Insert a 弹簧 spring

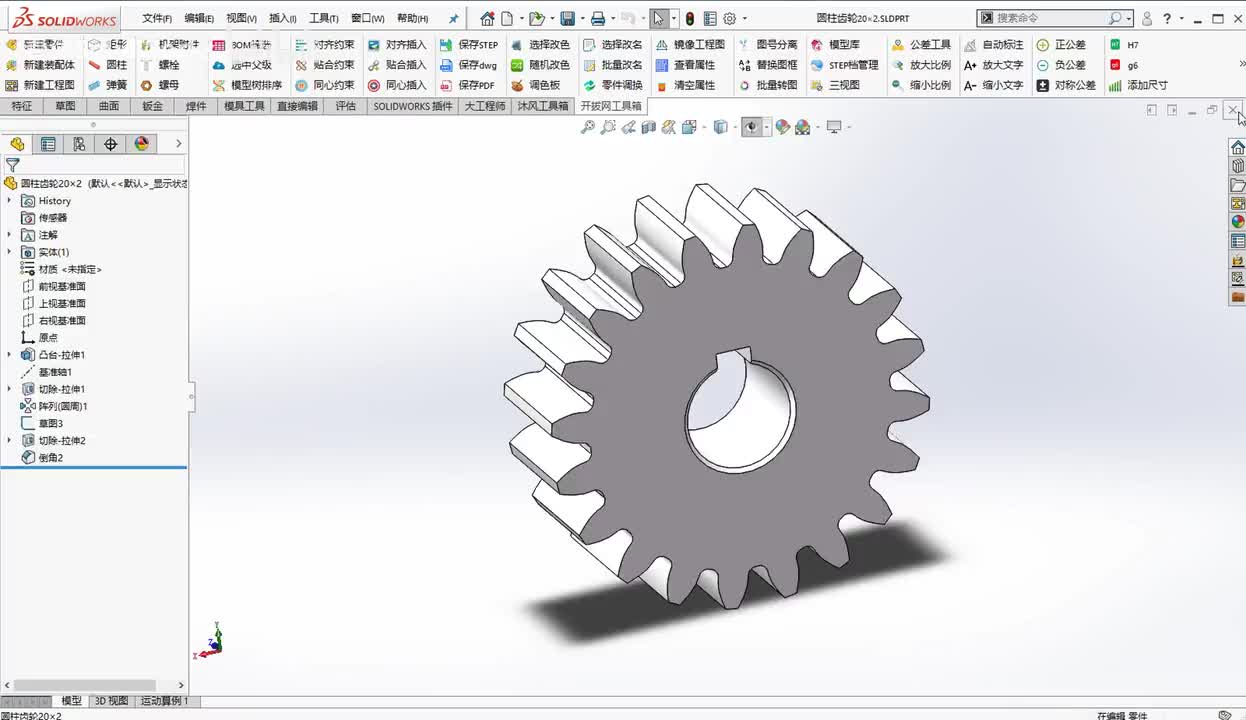click(108, 85)
